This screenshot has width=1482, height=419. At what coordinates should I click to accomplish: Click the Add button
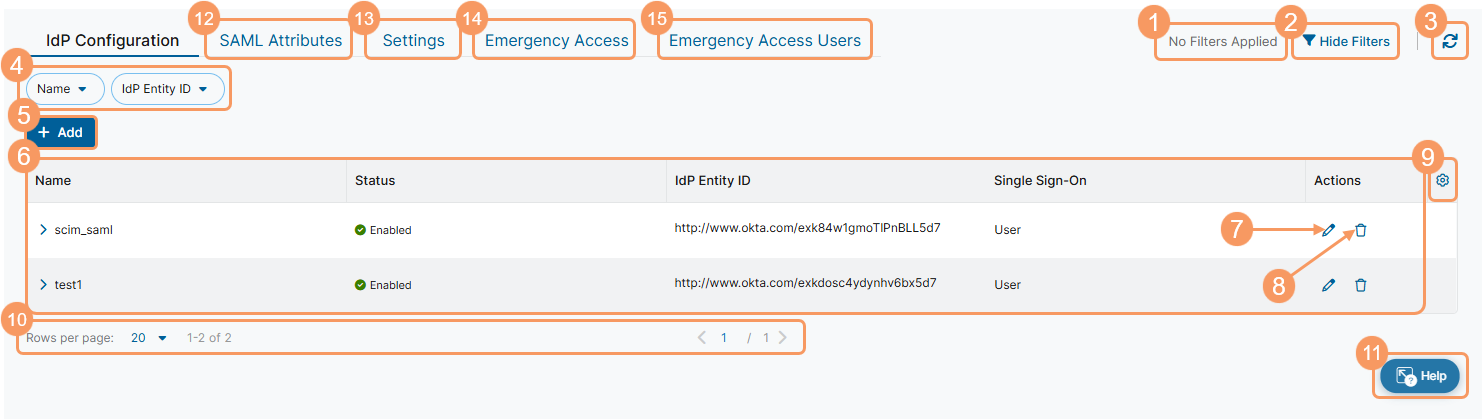pos(61,132)
